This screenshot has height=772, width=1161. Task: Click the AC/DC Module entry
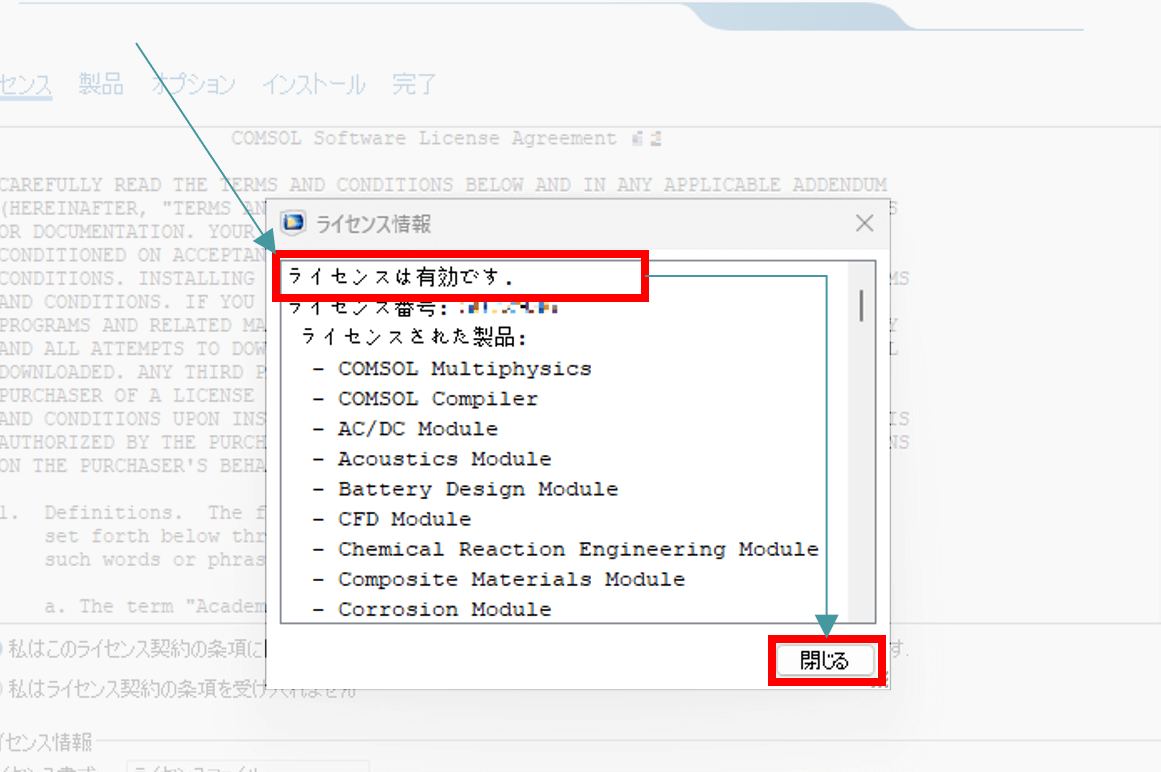[x=417, y=429]
